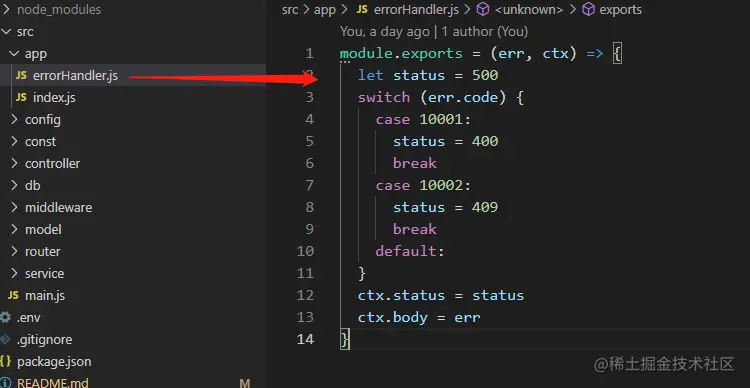Click the JS icon beside index.js
Image resolution: width=750 pixels, height=388 pixels.
[x=21, y=98]
